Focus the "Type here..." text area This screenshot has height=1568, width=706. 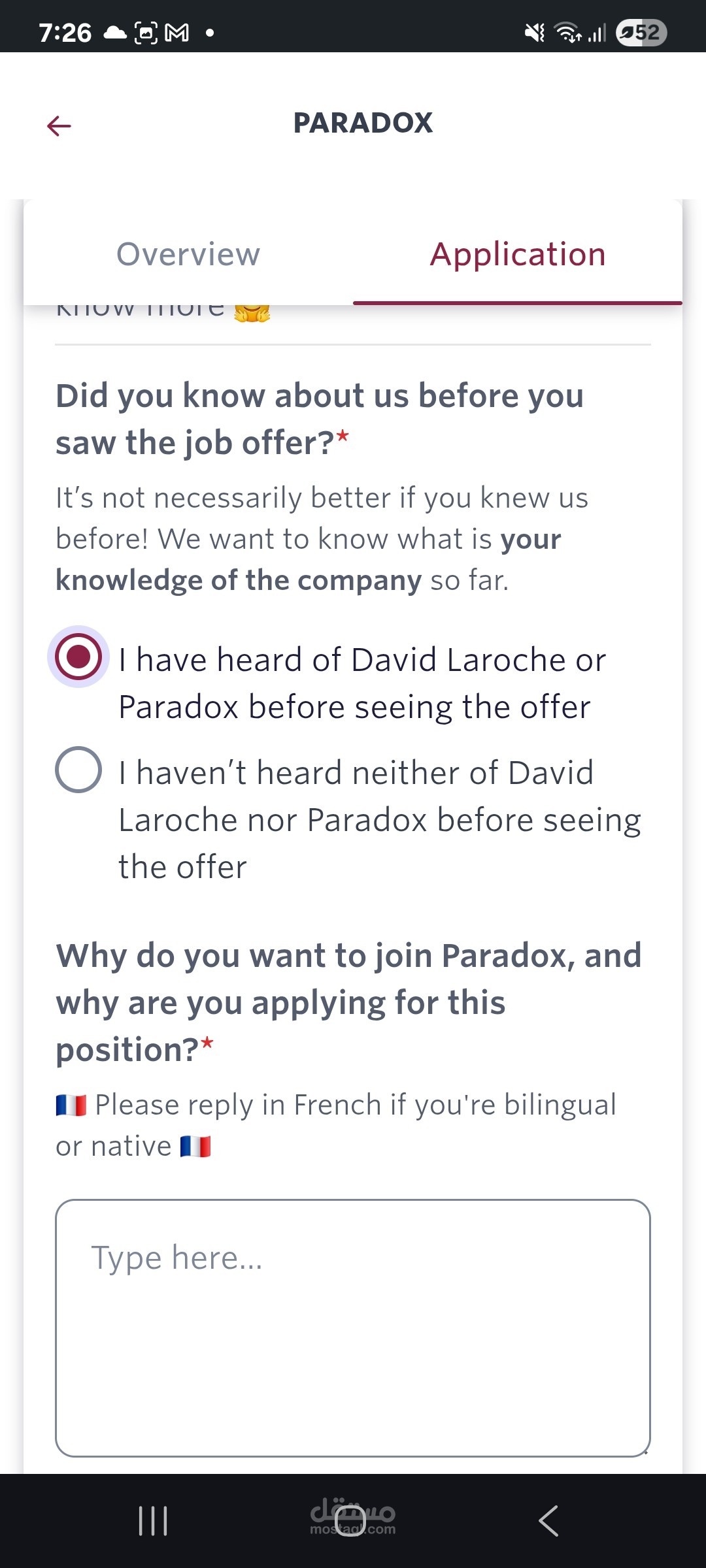point(353,1328)
